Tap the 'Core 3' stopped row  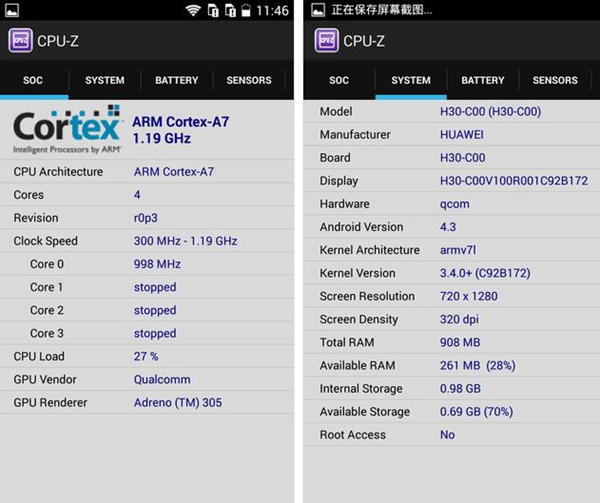click(147, 333)
